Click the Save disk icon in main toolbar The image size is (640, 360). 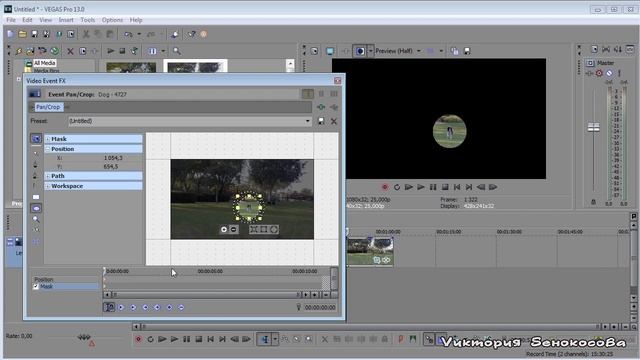(x=34, y=34)
